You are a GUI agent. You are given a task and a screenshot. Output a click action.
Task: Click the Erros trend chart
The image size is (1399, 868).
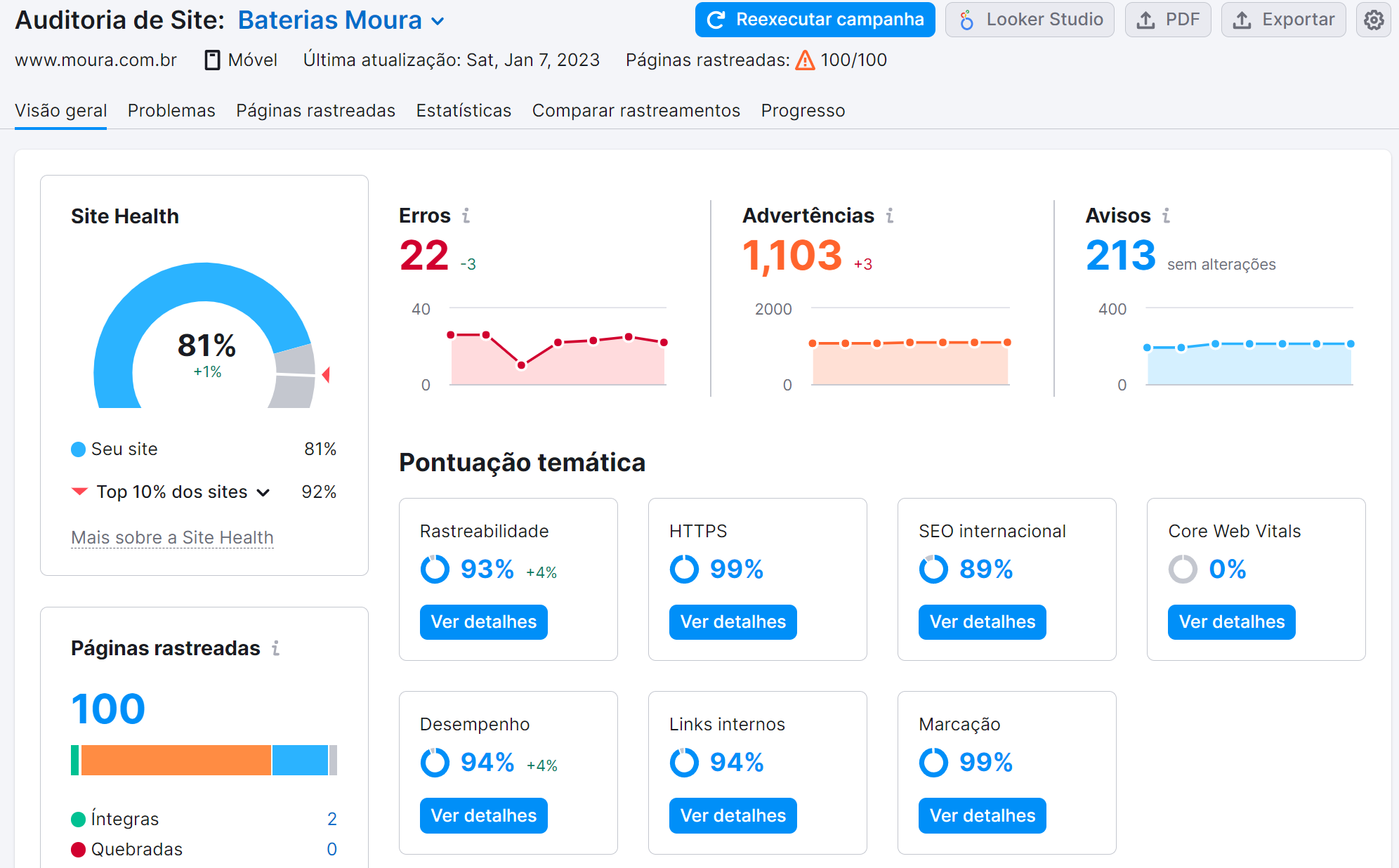(x=558, y=348)
